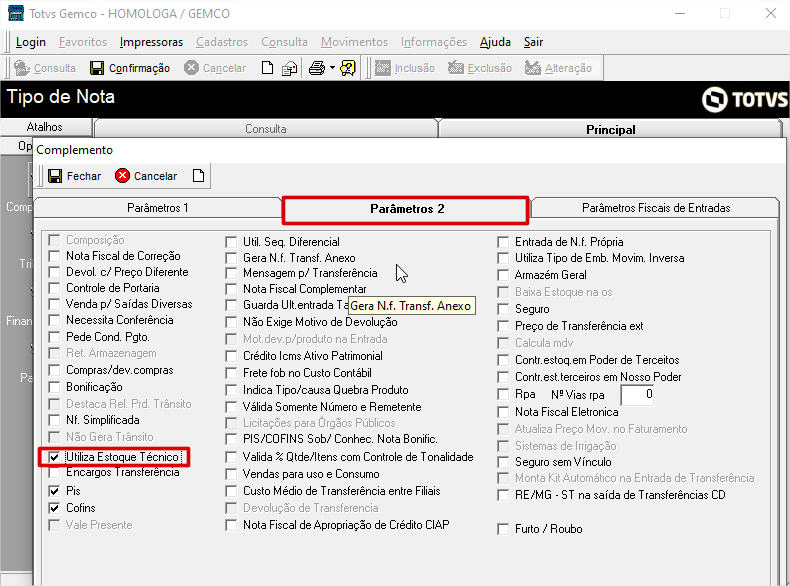Check Pede Cond. Pgto. option

pos(54,337)
